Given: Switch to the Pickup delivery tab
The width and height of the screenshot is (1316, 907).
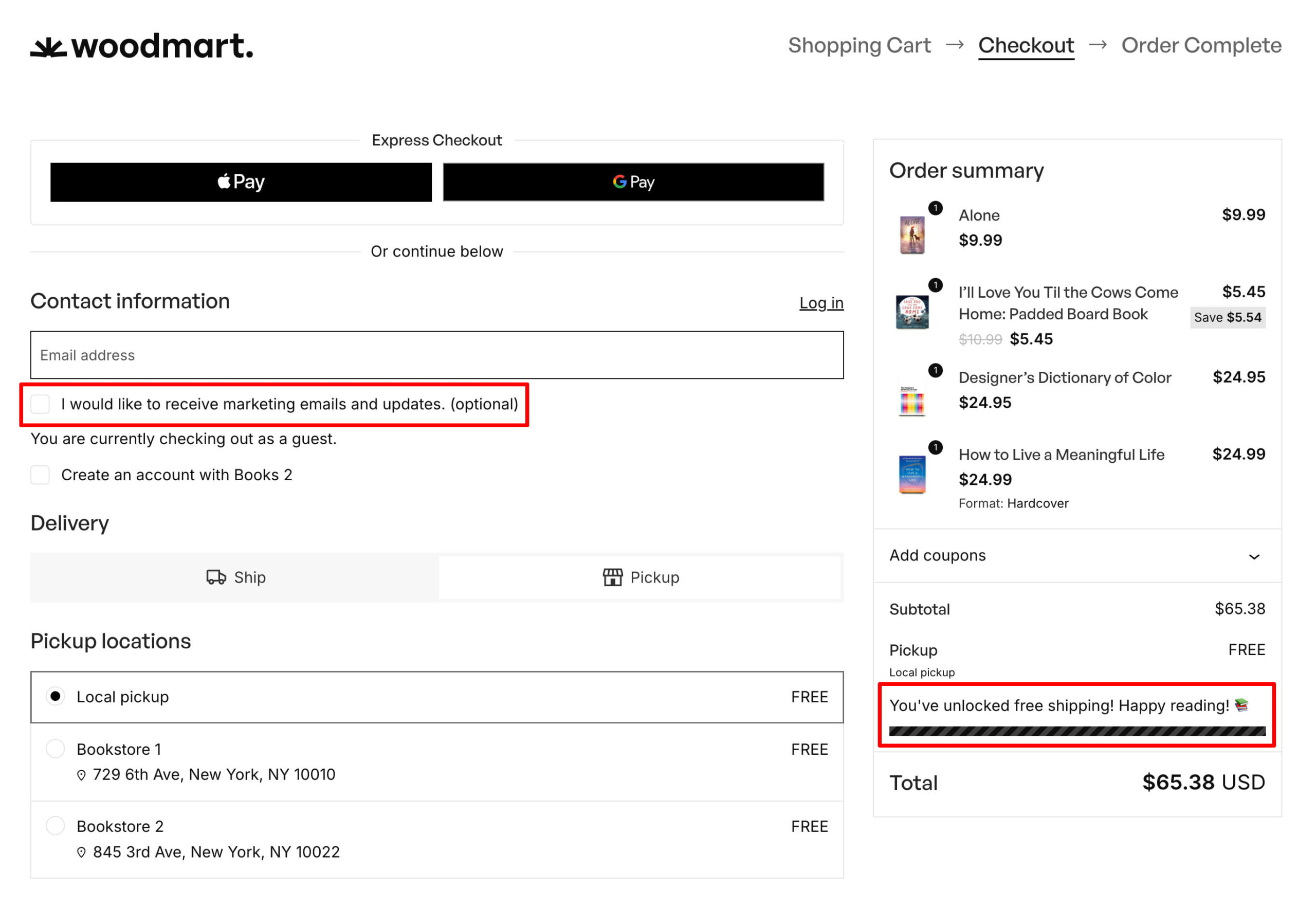Looking at the screenshot, I should pyautogui.click(x=641, y=577).
